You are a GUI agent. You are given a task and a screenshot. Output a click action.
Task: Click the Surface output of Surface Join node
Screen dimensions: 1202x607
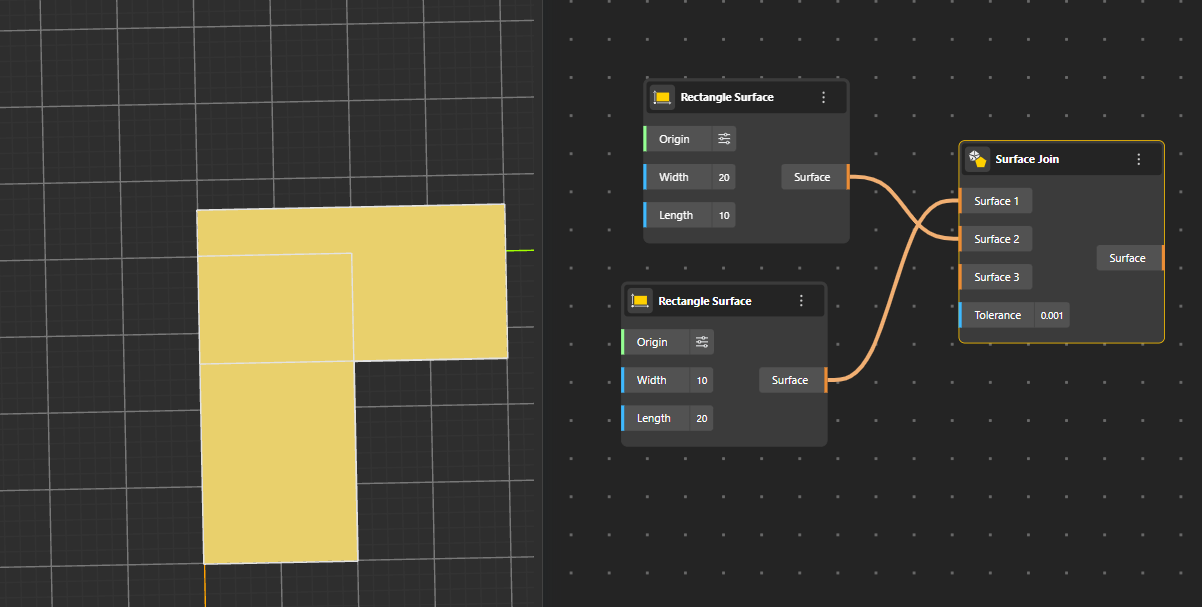[x=1130, y=258]
